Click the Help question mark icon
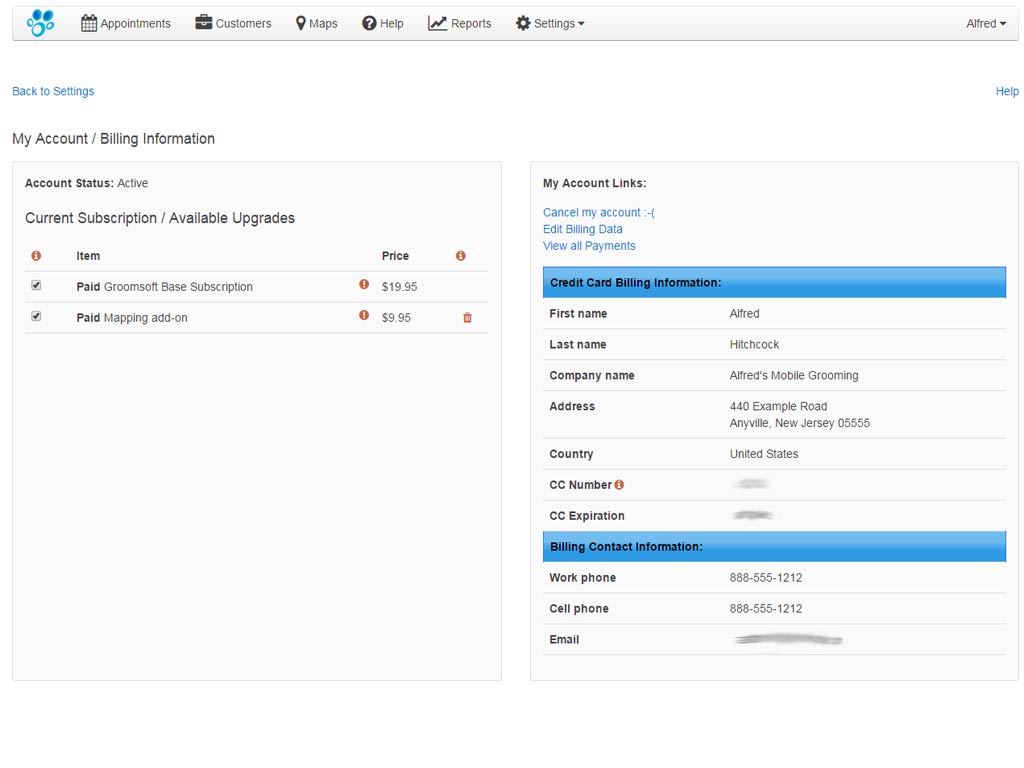The width and height of the screenshot is (1024, 768). 369,23
